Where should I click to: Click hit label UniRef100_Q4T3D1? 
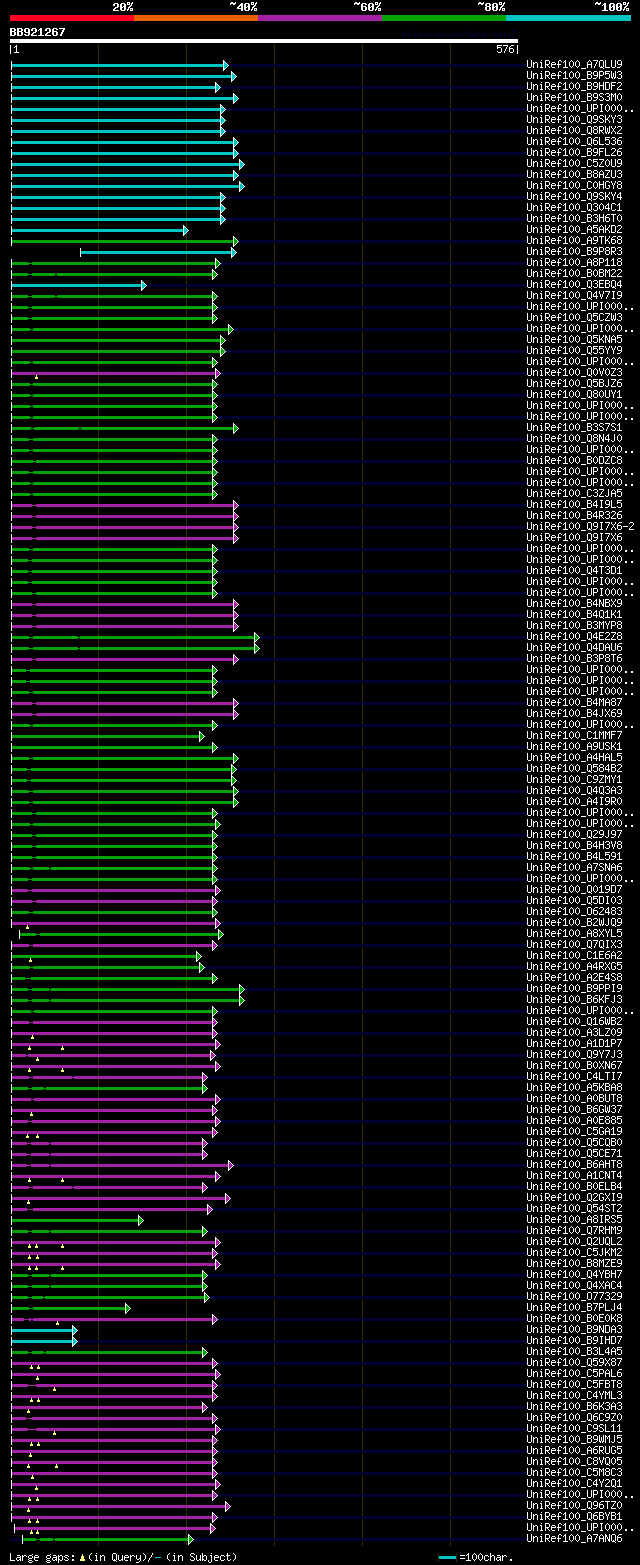[574, 570]
